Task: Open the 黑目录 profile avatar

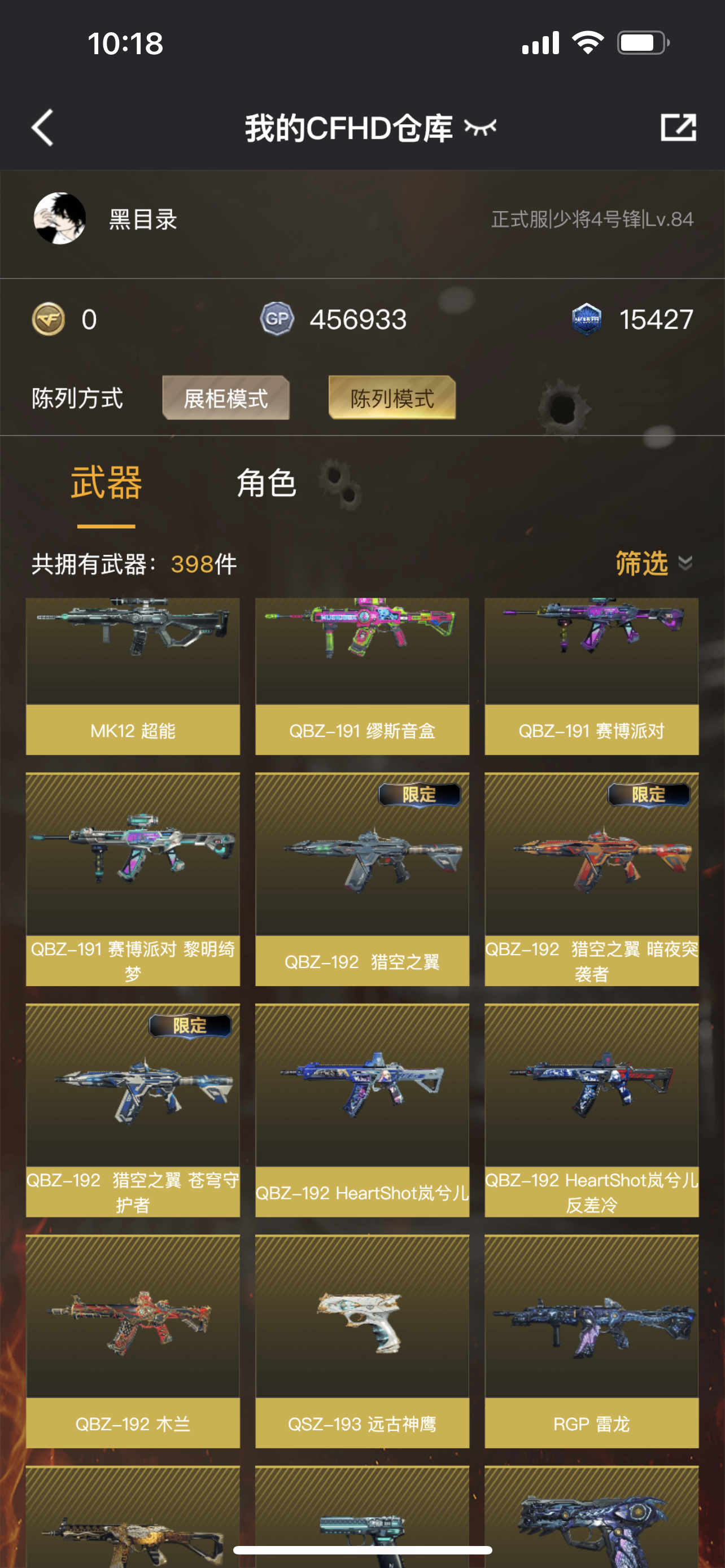Action: pos(60,218)
